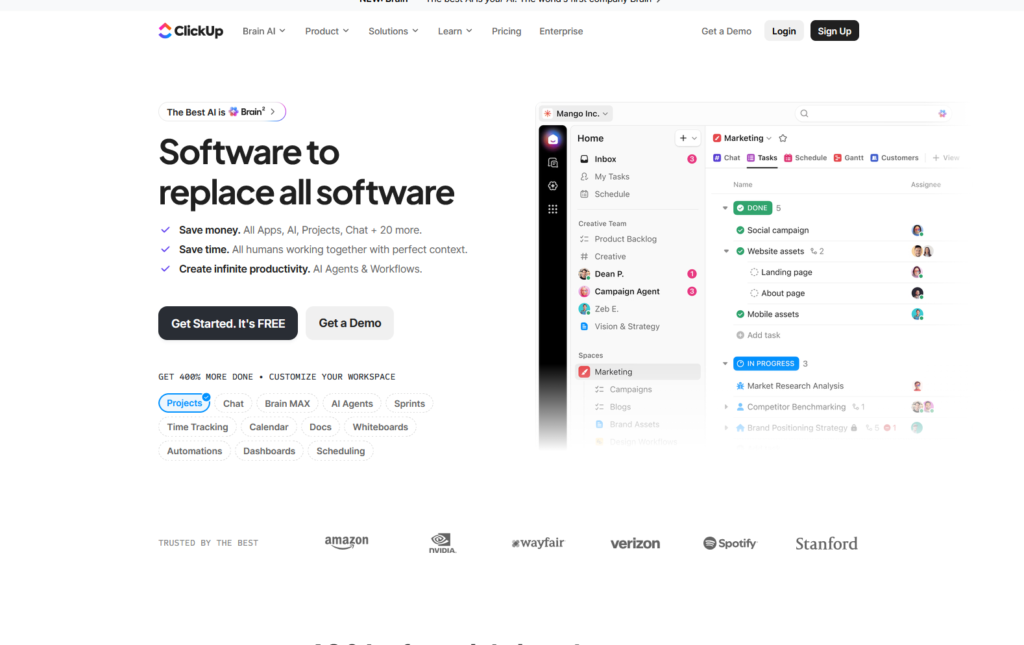The height and width of the screenshot is (645, 1024).
Task: Open the Brain AI menu
Action: (x=264, y=31)
